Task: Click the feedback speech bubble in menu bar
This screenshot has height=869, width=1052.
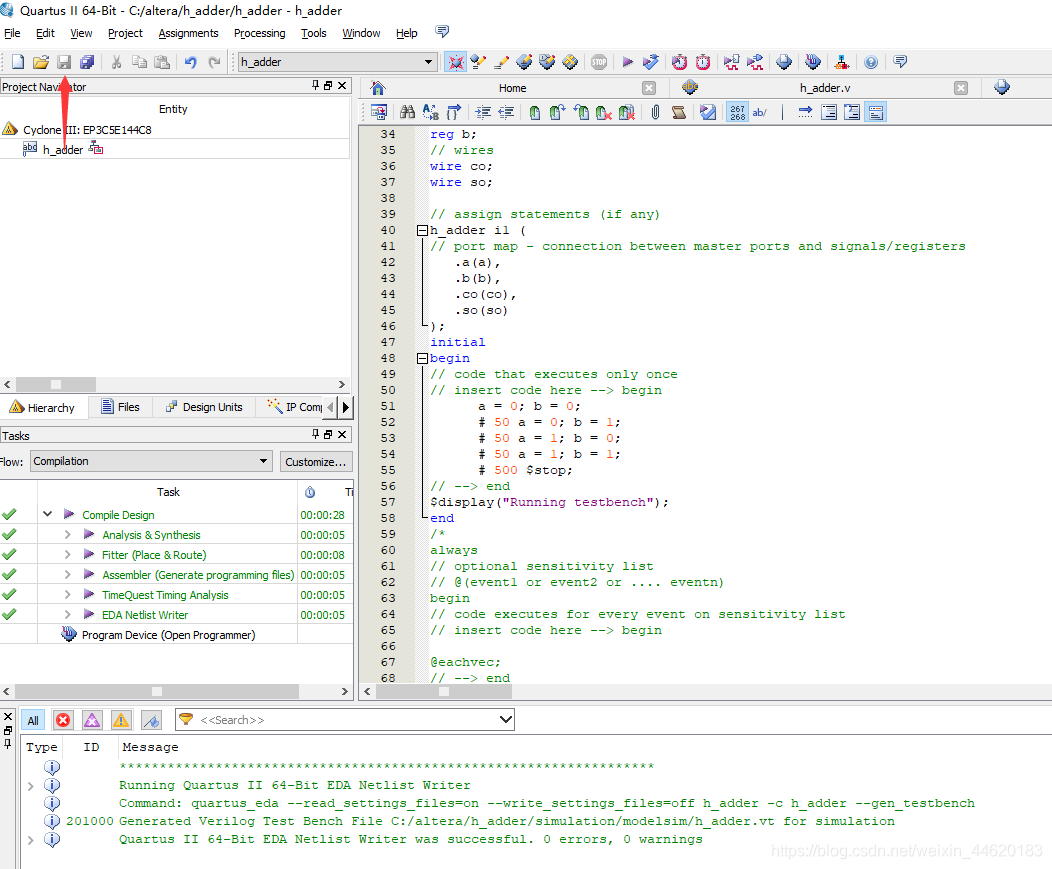Action: point(441,32)
